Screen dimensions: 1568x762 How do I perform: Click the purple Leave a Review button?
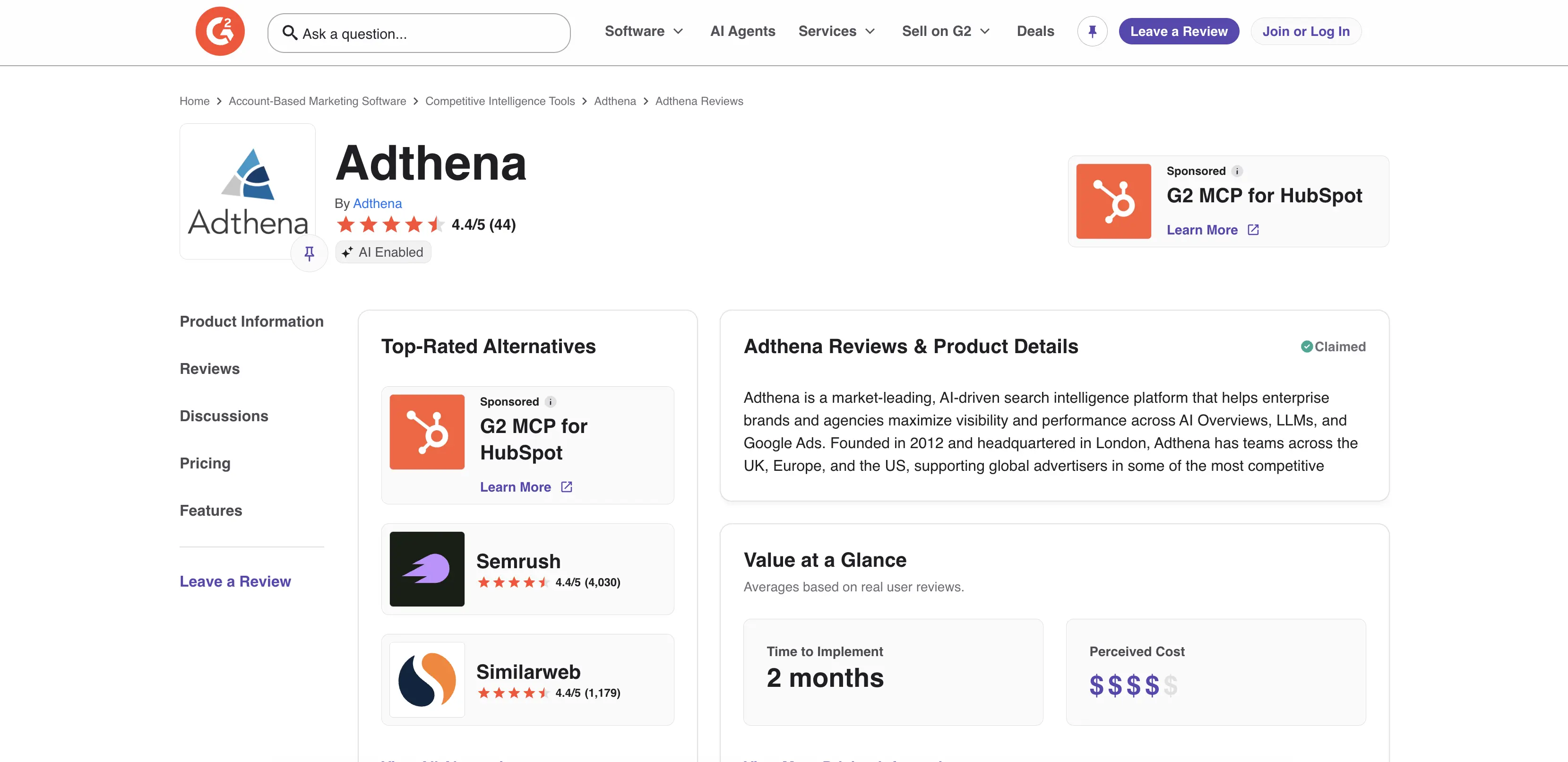[x=1179, y=31]
